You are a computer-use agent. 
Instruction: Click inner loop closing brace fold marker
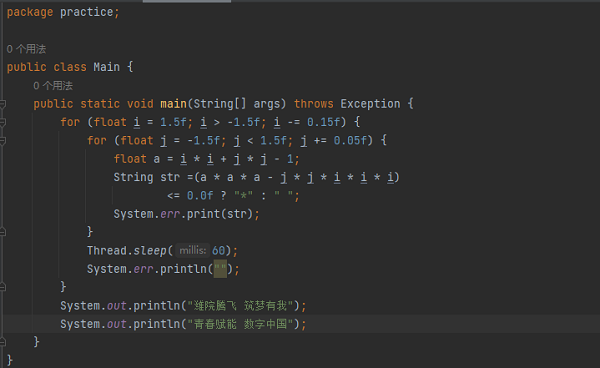(2, 232)
